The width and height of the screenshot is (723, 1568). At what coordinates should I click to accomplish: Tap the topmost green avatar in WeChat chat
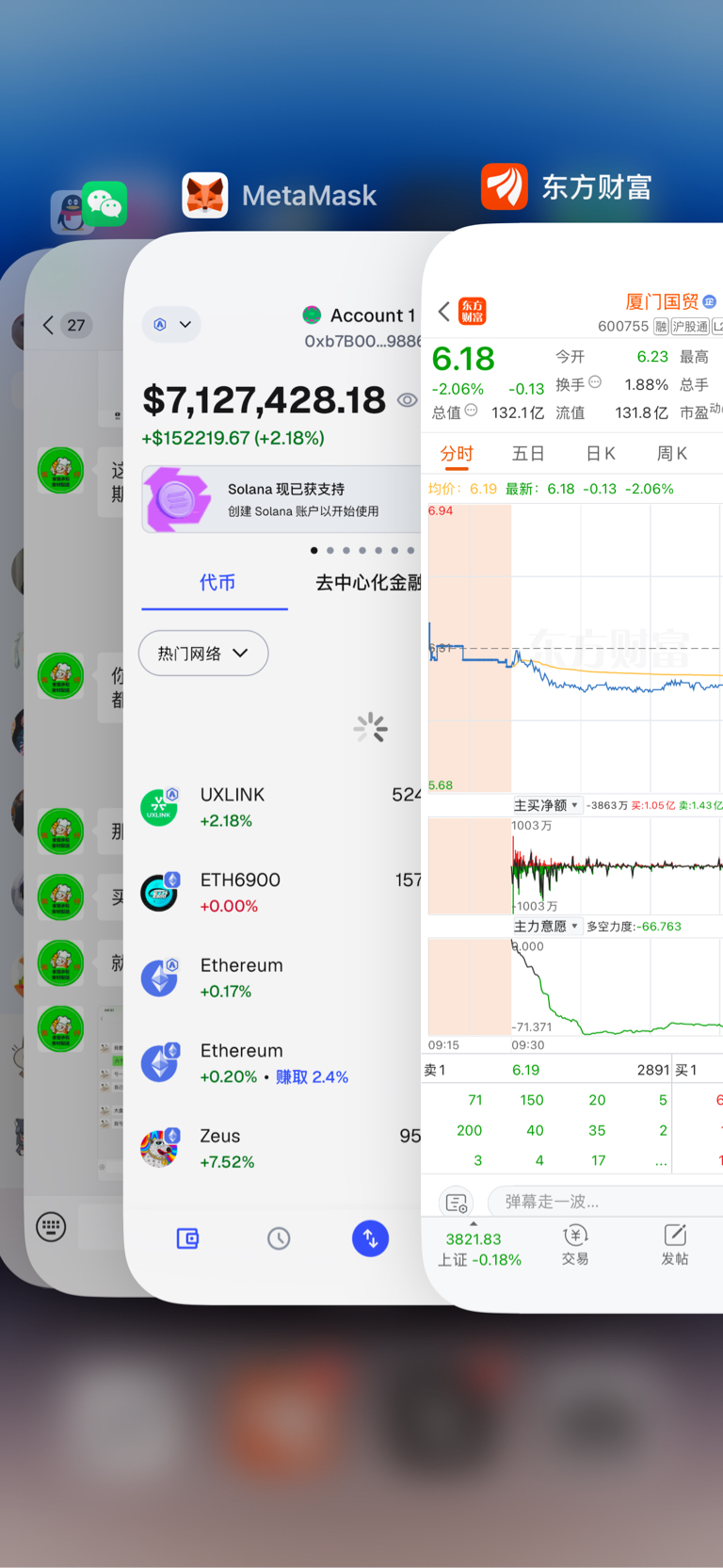coord(60,470)
